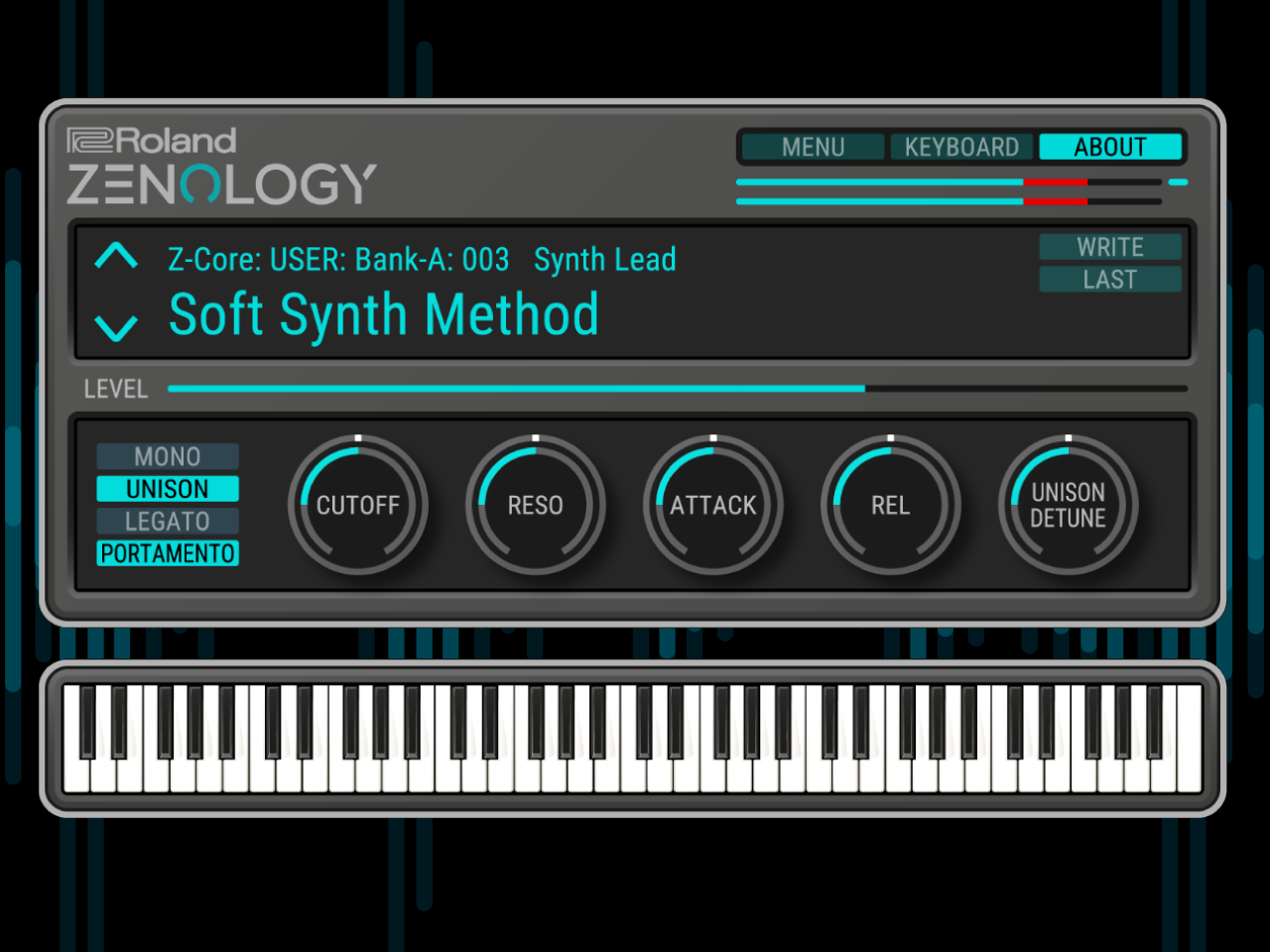Open the MENU tab

[813, 147]
